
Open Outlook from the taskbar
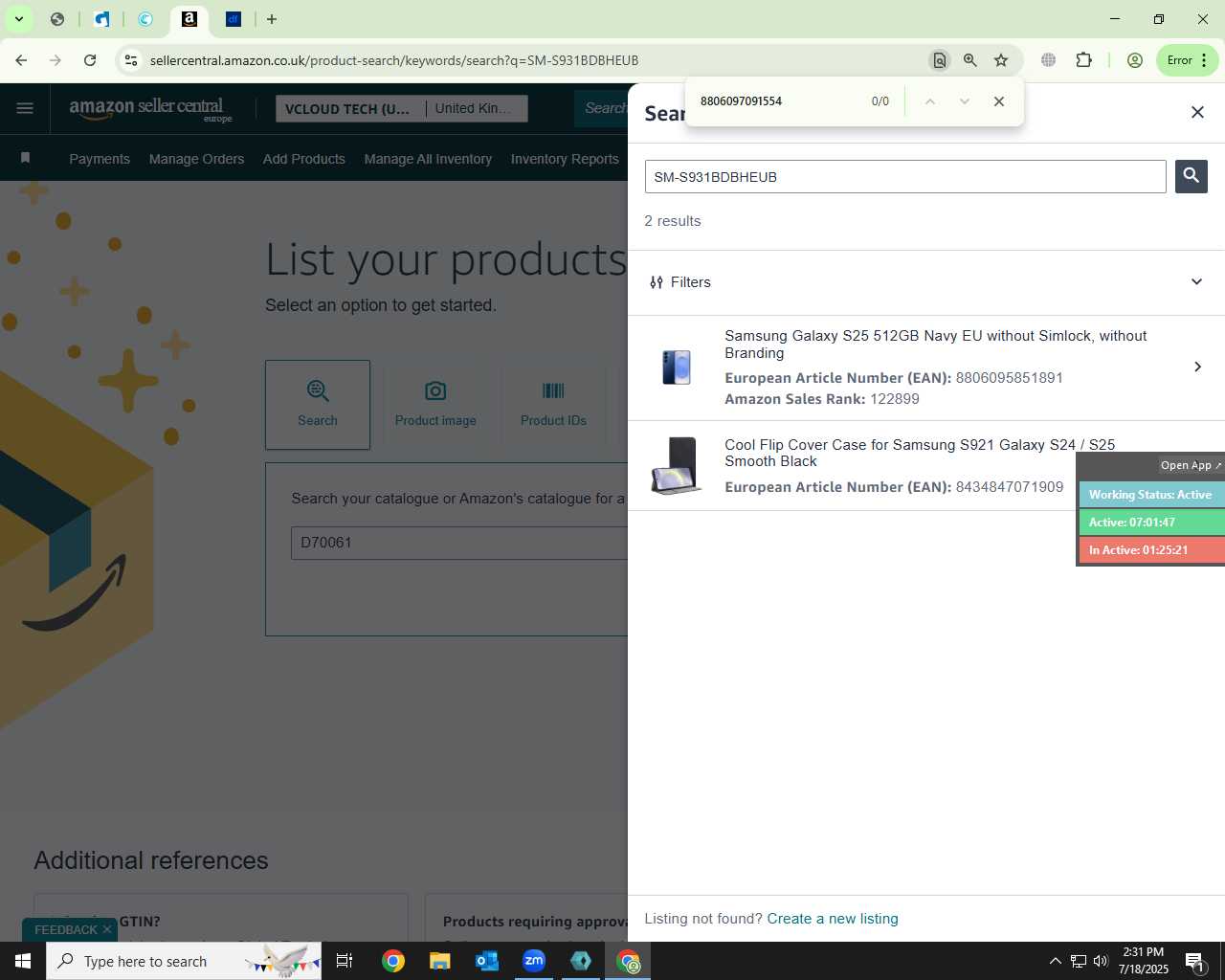pyautogui.click(x=487, y=961)
